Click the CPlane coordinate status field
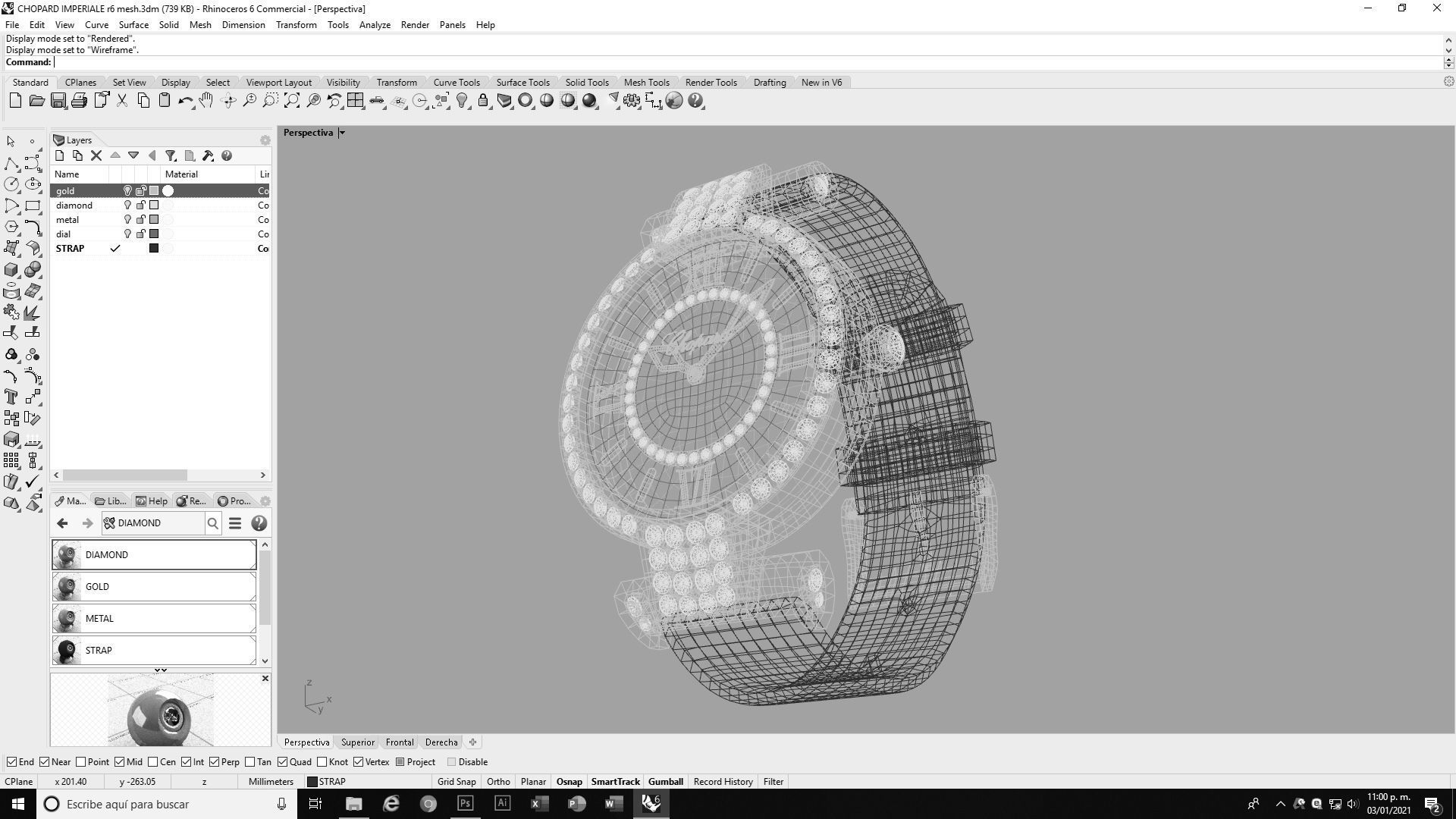 (19, 782)
